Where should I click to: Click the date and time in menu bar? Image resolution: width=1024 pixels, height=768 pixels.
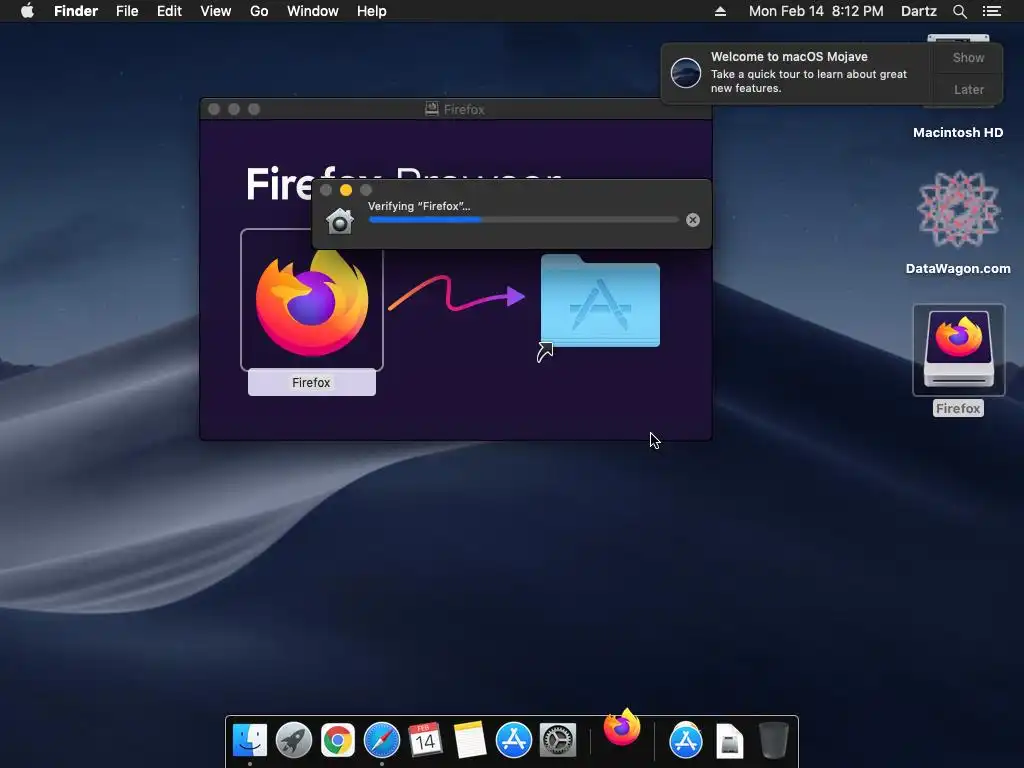816,11
